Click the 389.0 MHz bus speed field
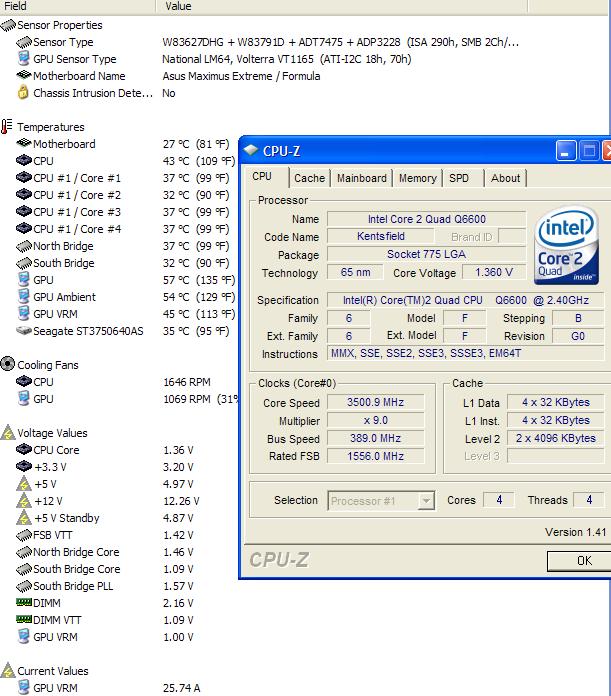 375,439
